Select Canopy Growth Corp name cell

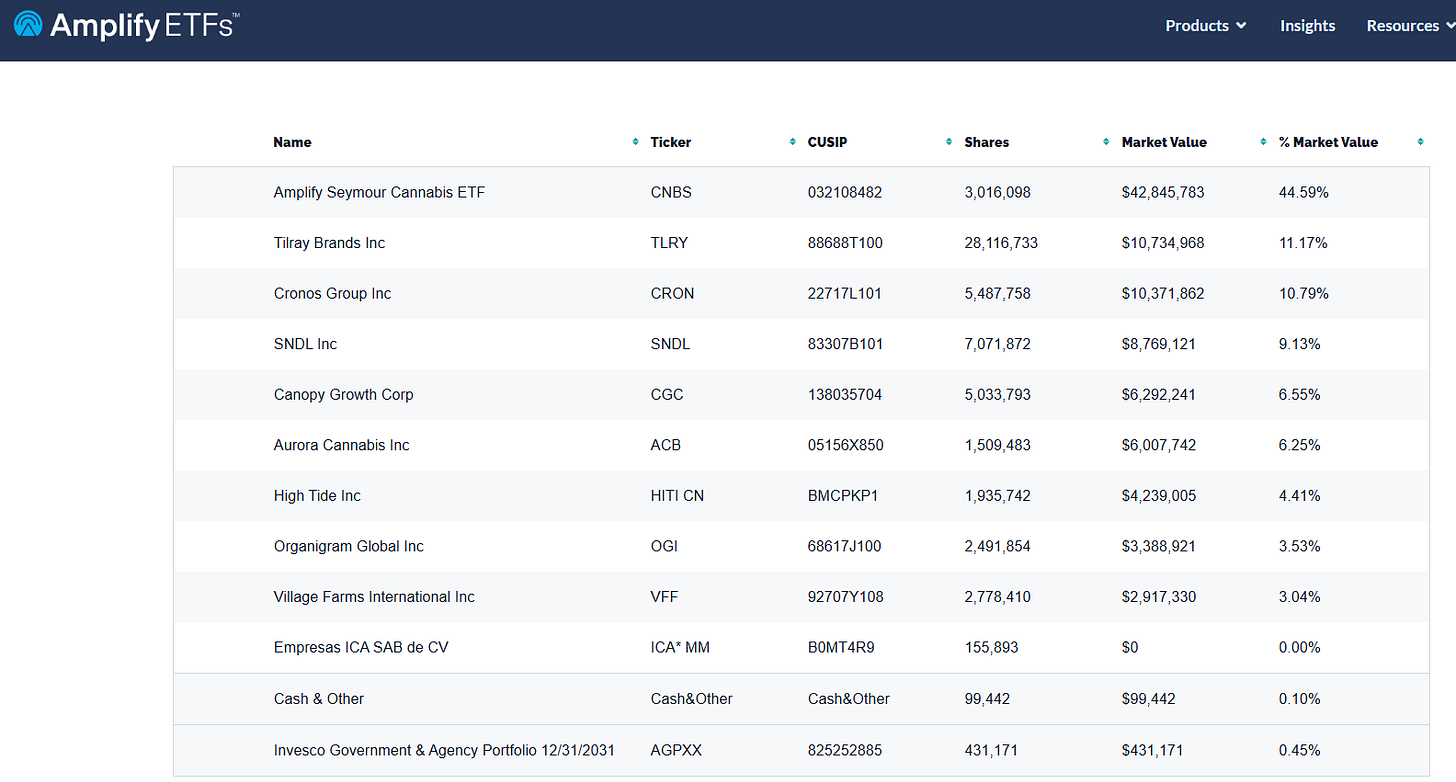pyautogui.click(x=343, y=395)
